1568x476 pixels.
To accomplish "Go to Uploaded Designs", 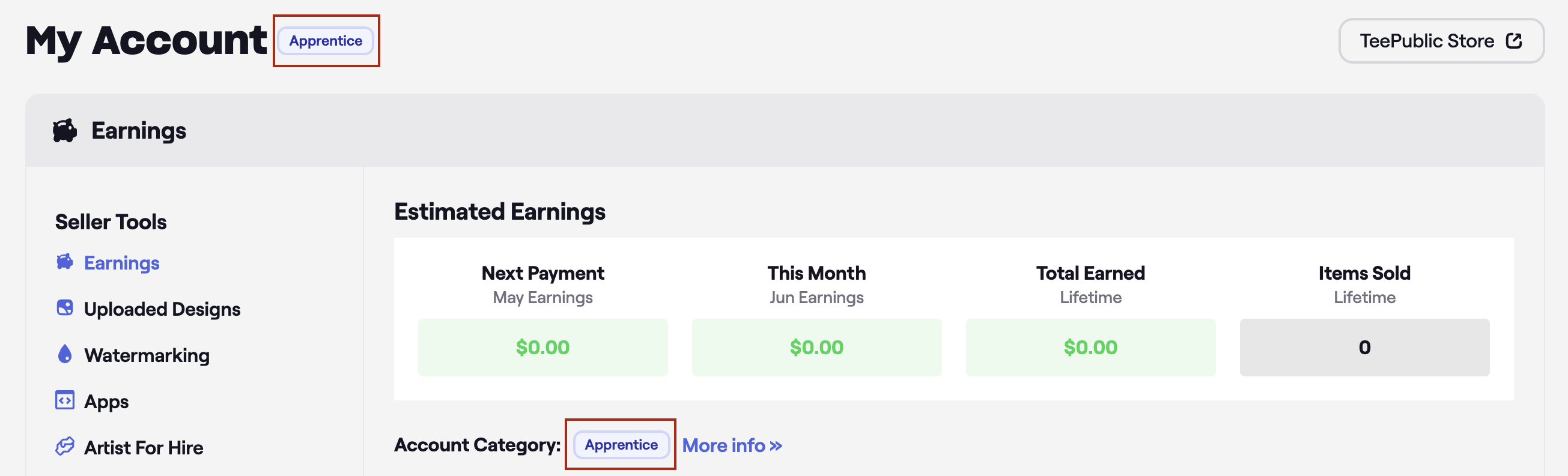I will click(x=162, y=309).
